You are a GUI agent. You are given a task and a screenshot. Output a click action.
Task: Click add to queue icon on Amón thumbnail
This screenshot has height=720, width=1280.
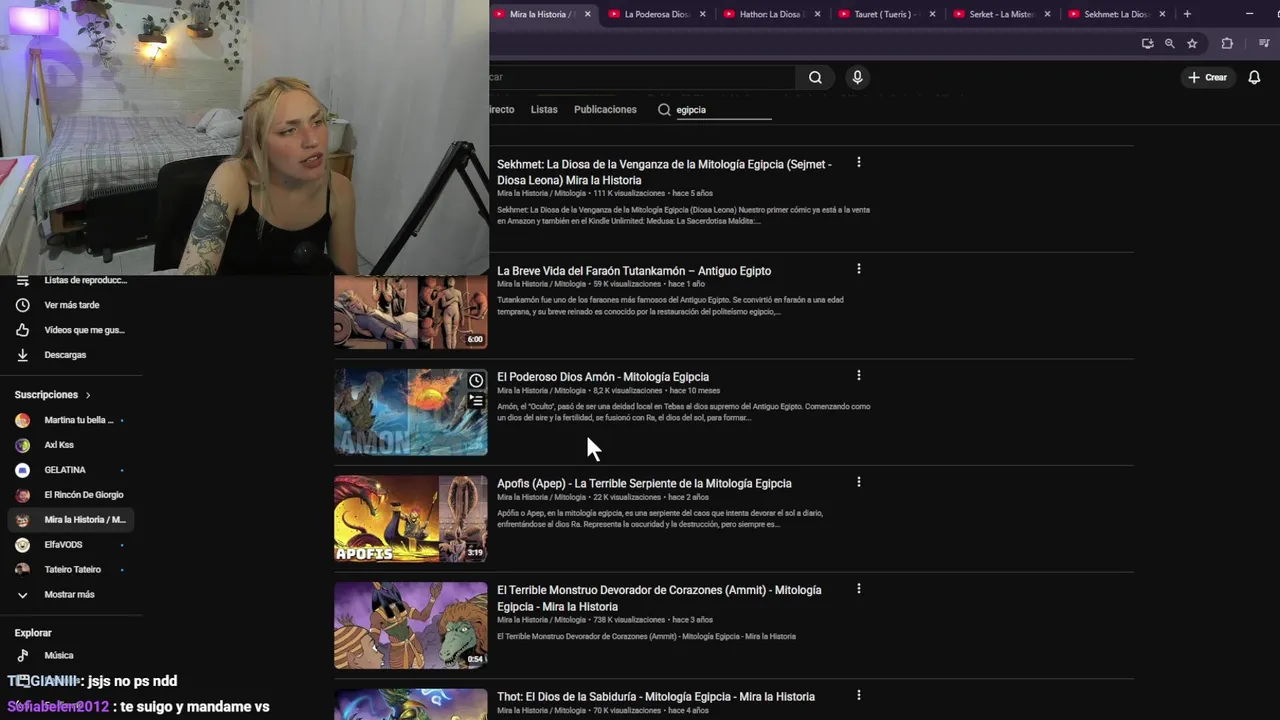(476, 401)
